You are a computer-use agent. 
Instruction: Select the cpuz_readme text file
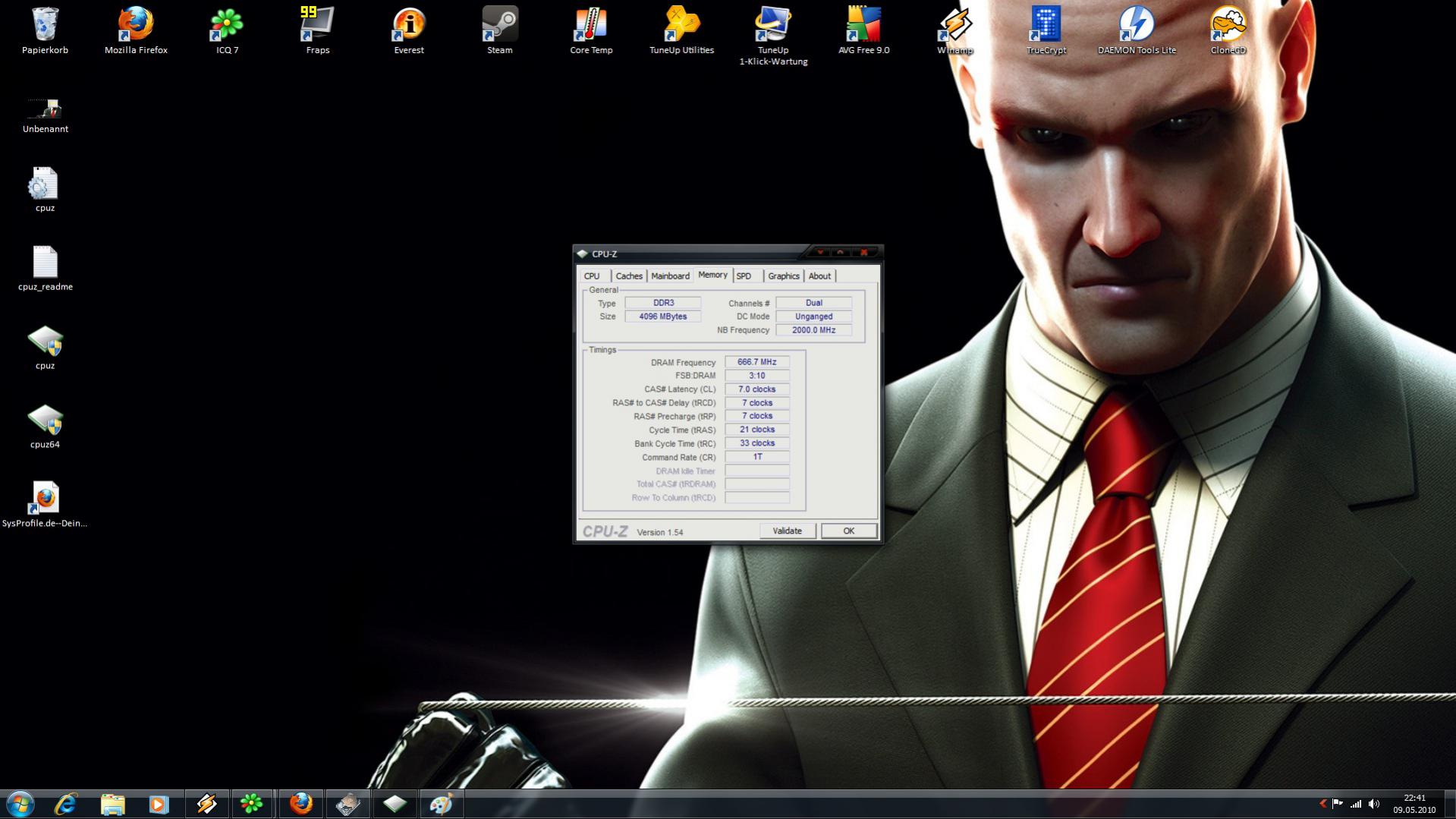coord(45,269)
